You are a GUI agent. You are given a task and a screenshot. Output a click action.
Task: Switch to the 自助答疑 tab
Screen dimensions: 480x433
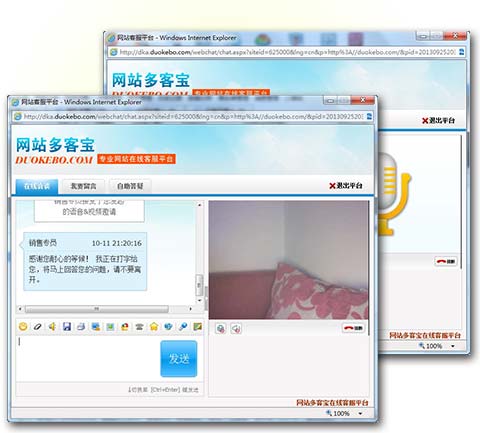pyautogui.click(x=130, y=186)
